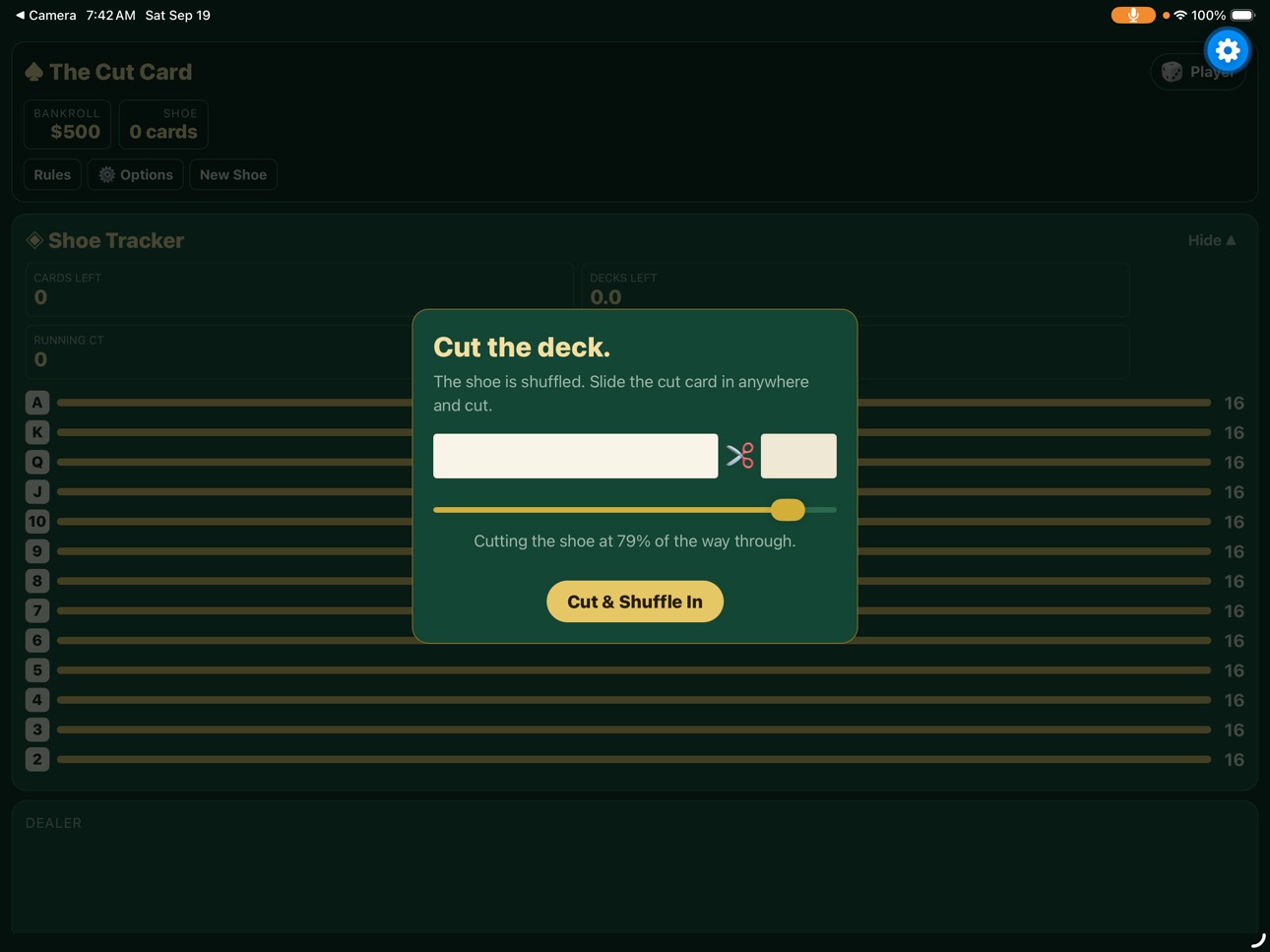Click the Player button

click(1198, 72)
